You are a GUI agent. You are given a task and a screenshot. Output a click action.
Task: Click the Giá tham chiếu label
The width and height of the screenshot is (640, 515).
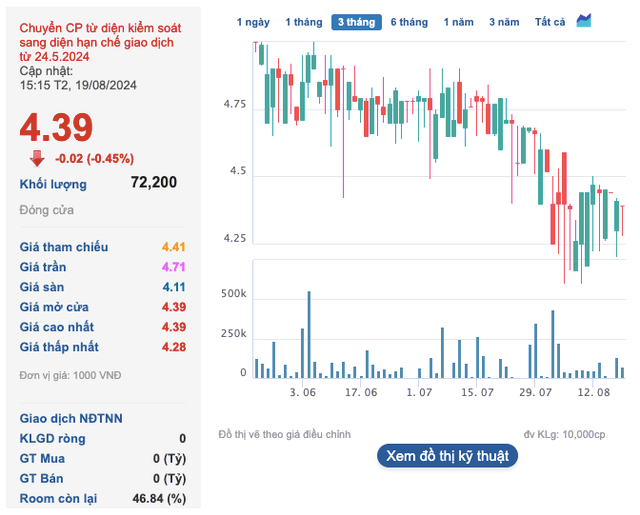64,247
